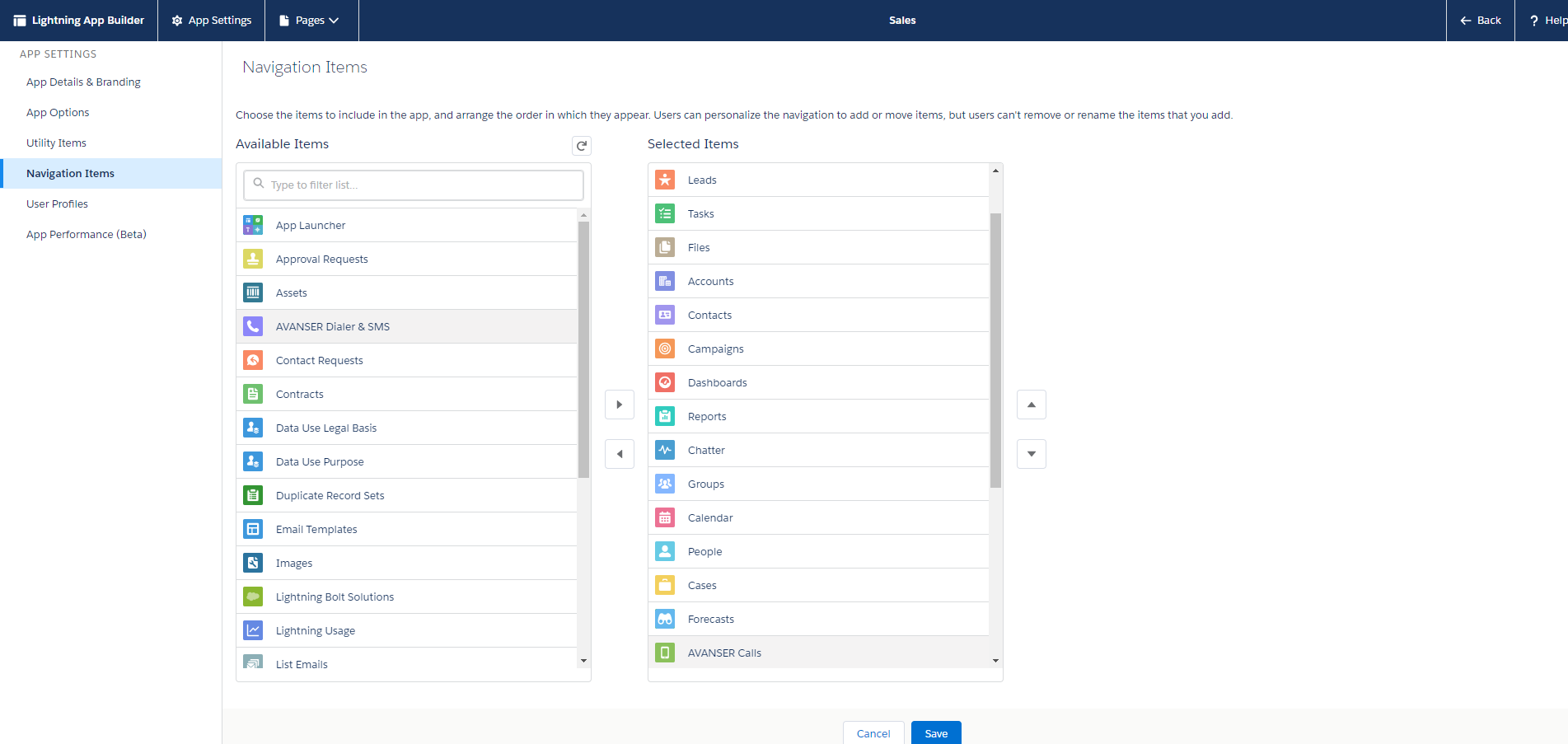Click the Calendar icon
The image size is (1568, 744).
665,517
